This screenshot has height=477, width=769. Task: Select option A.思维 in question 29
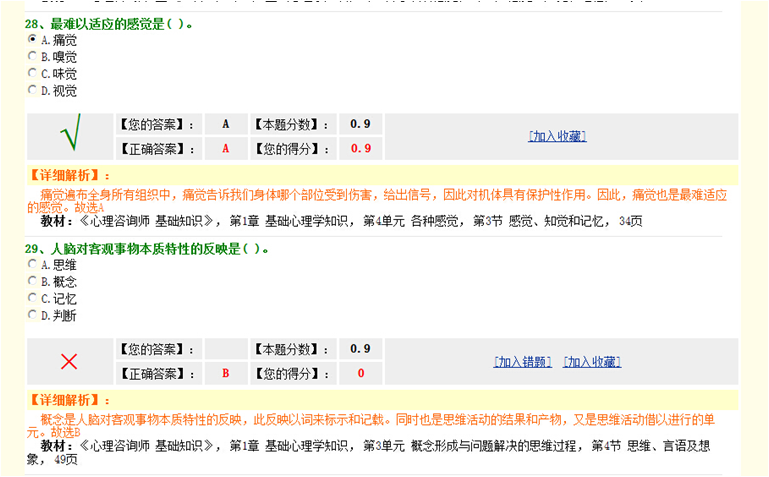click(x=33, y=265)
